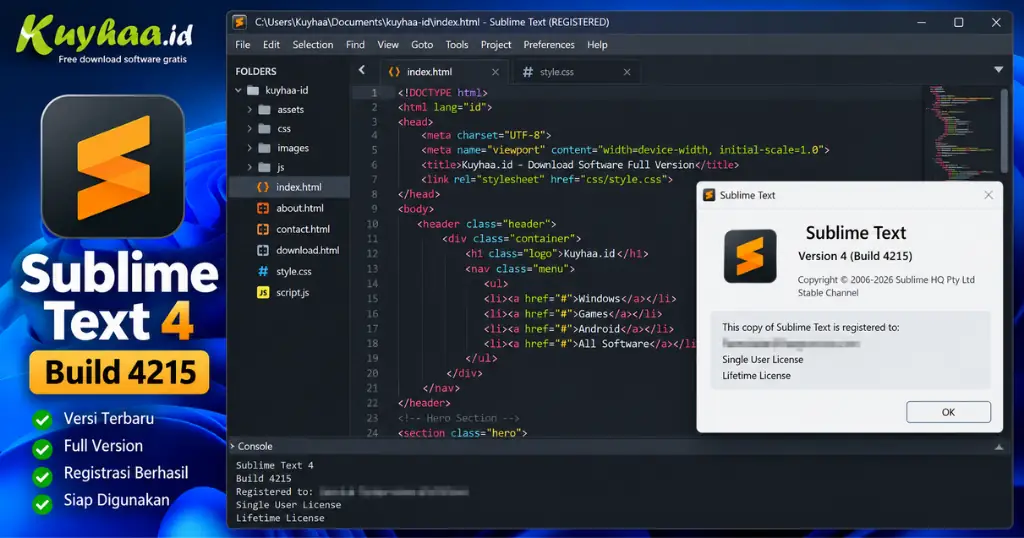Viewport: 1024px width, 538px height.
Task: Click about.html file icon in sidebar
Action: (263, 208)
